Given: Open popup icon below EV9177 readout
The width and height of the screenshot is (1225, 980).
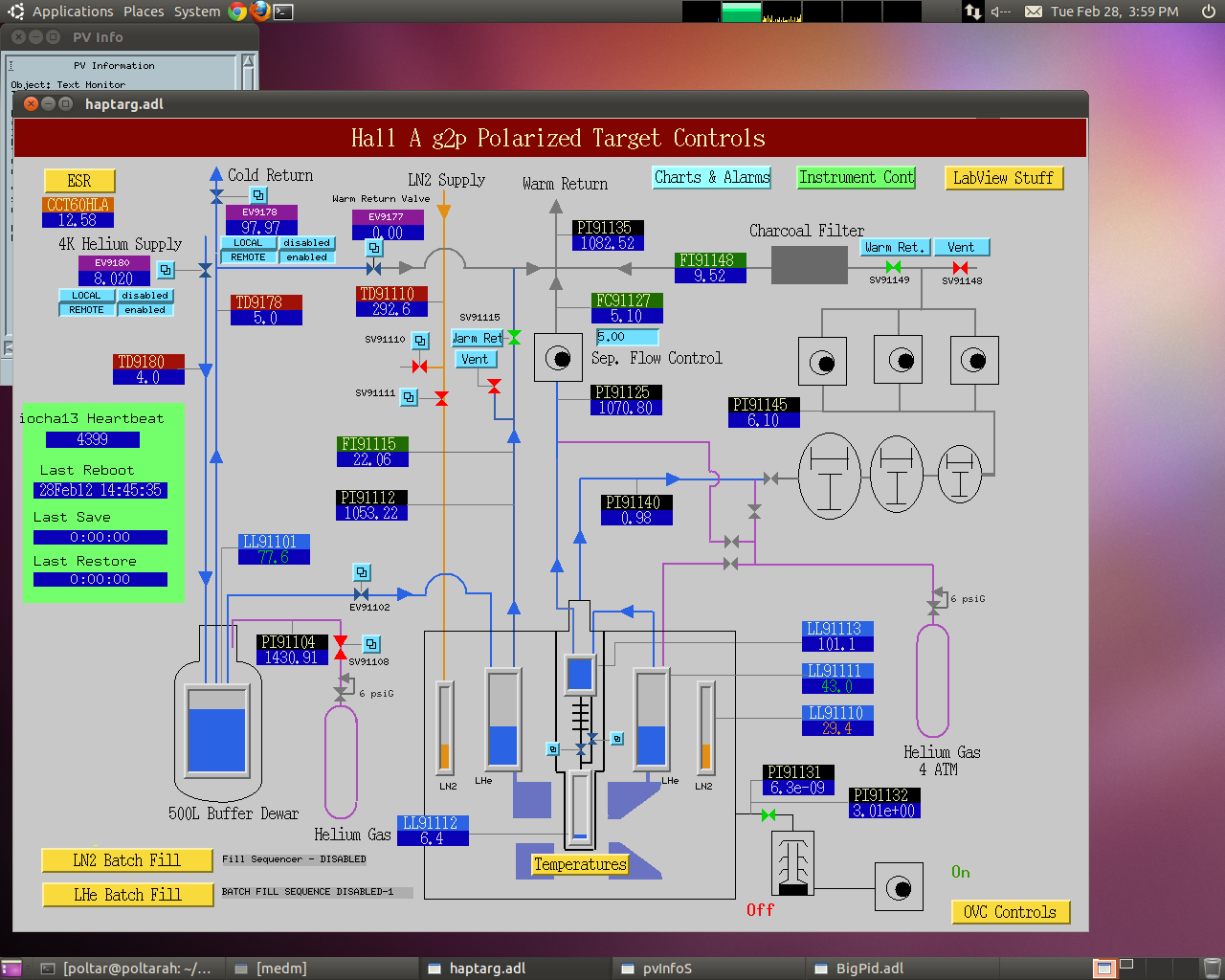Looking at the screenshot, I should click(375, 249).
